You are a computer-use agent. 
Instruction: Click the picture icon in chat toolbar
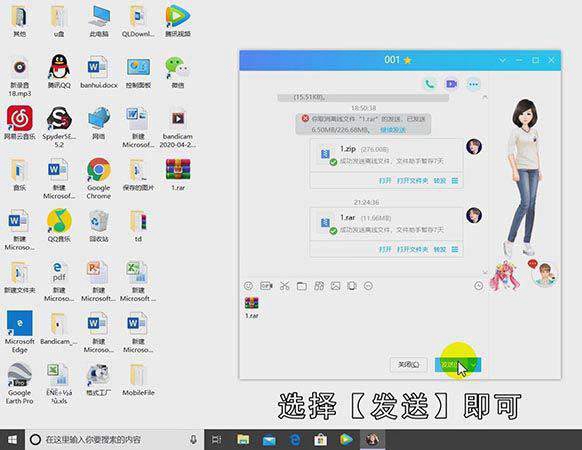point(336,286)
